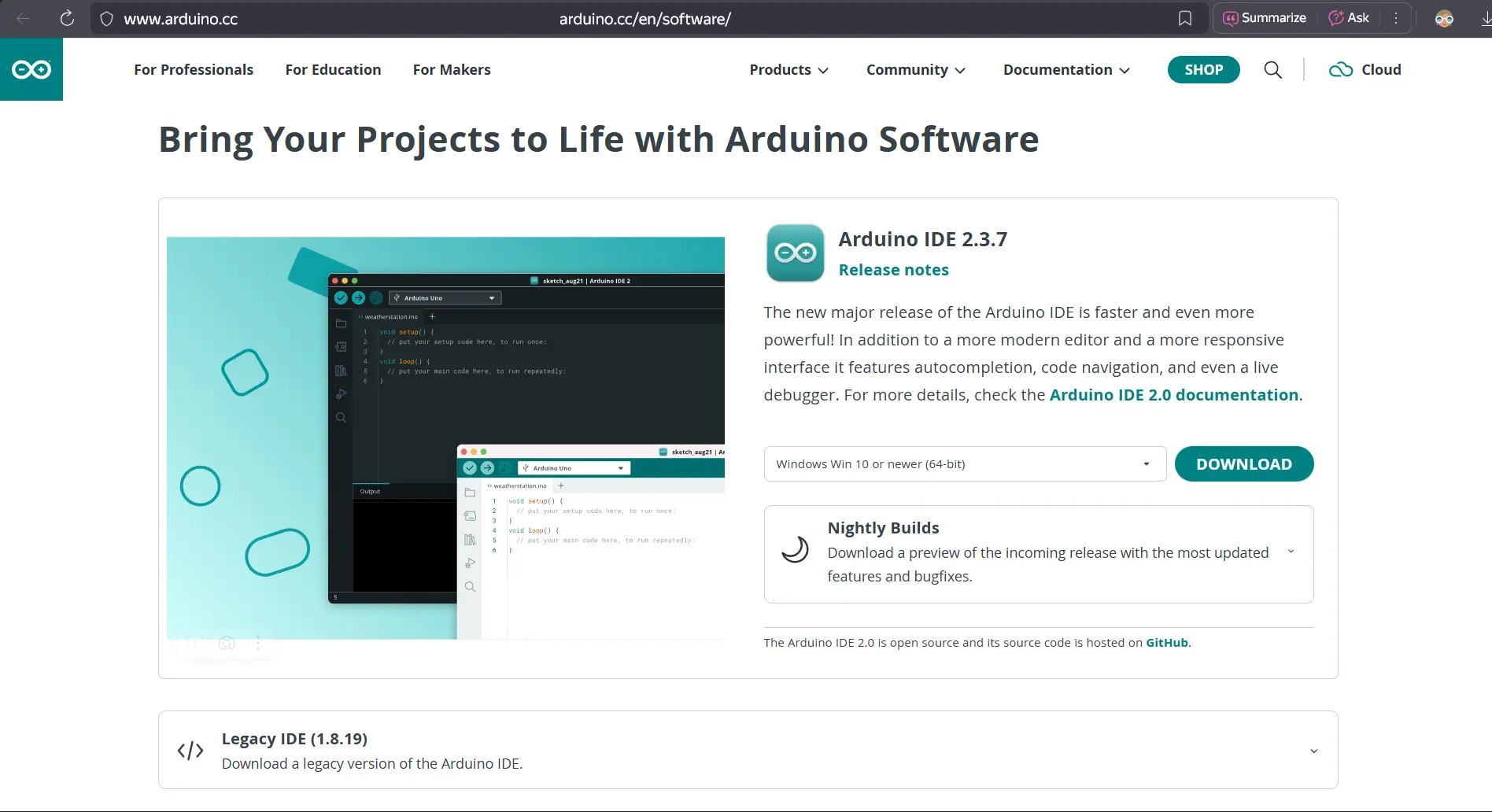The width and height of the screenshot is (1492, 812).
Task: Click the browser back arrow
Action: click(x=24, y=19)
